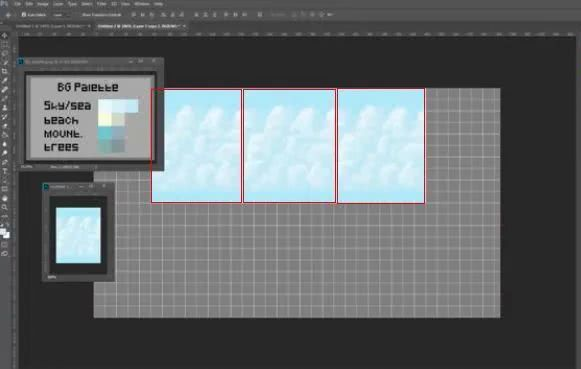Image resolution: width=581 pixels, height=369 pixels.
Task: Open the Window menu
Action: pyautogui.click(x=142, y=4)
